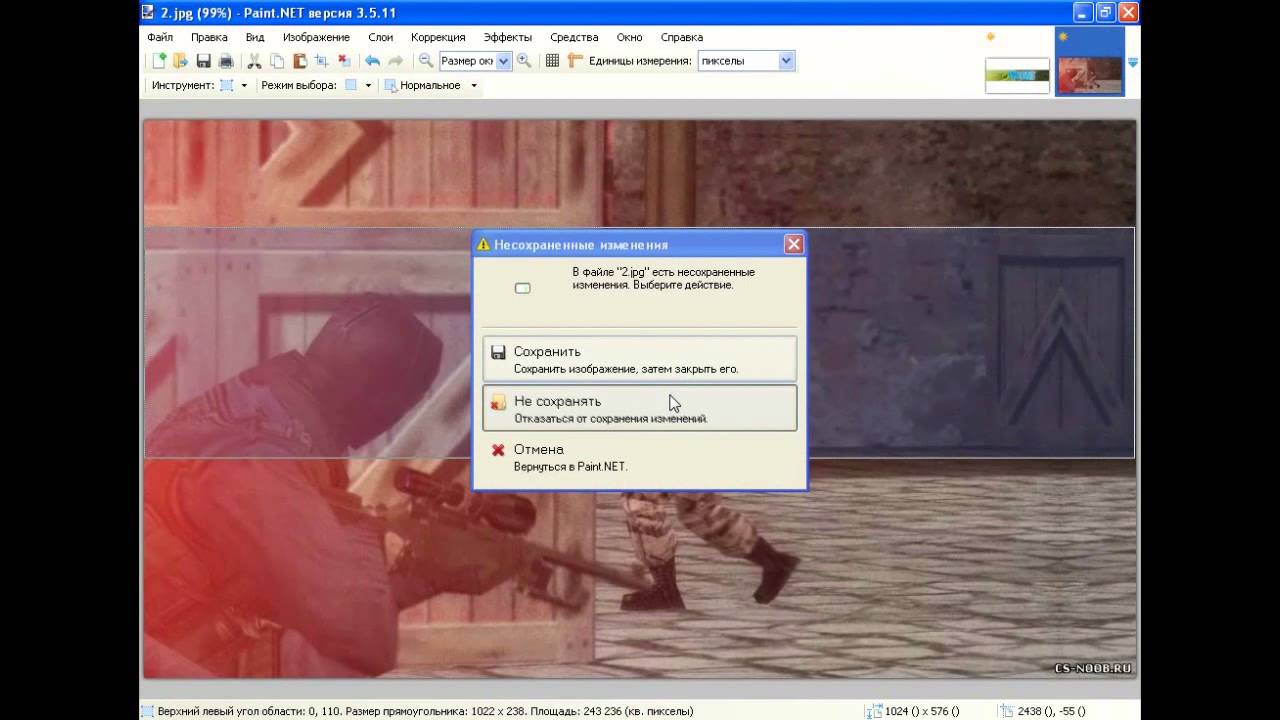Image resolution: width=1280 pixels, height=720 pixels.
Task: Restore down the Paint.NET window
Action: coord(1106,12)
